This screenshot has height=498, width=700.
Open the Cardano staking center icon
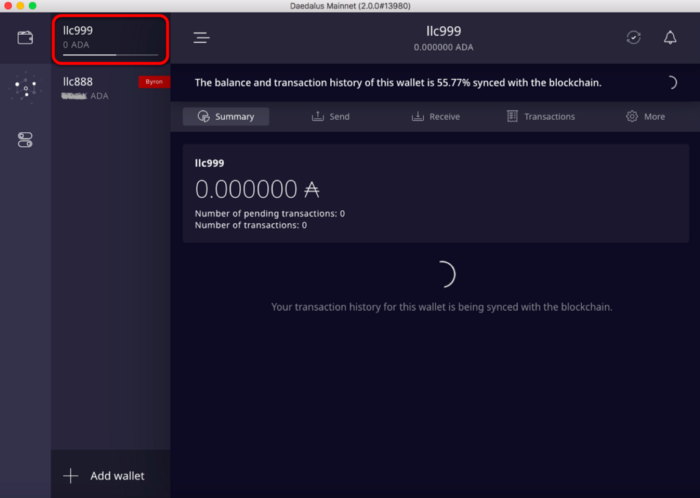point(25,89)
